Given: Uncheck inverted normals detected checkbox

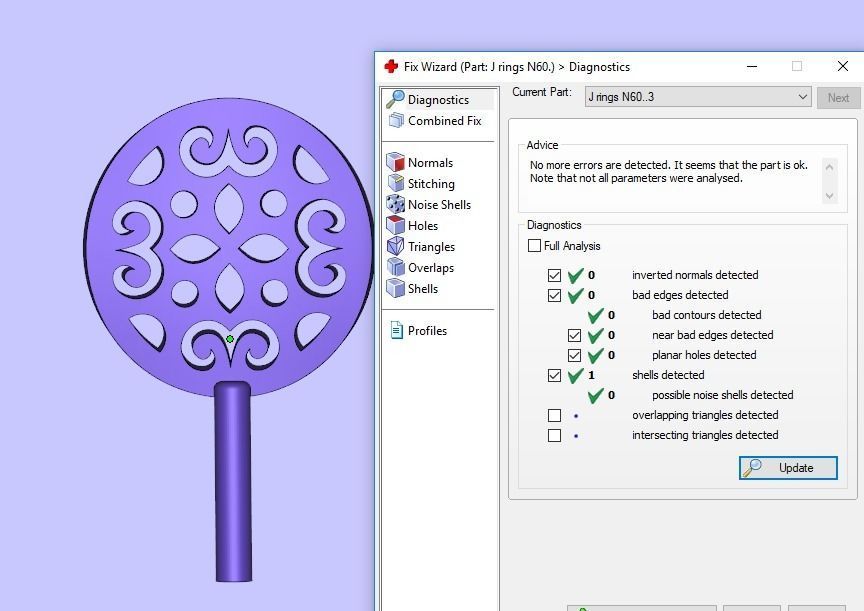Looking at the screenshot, I should coord(554,275).
